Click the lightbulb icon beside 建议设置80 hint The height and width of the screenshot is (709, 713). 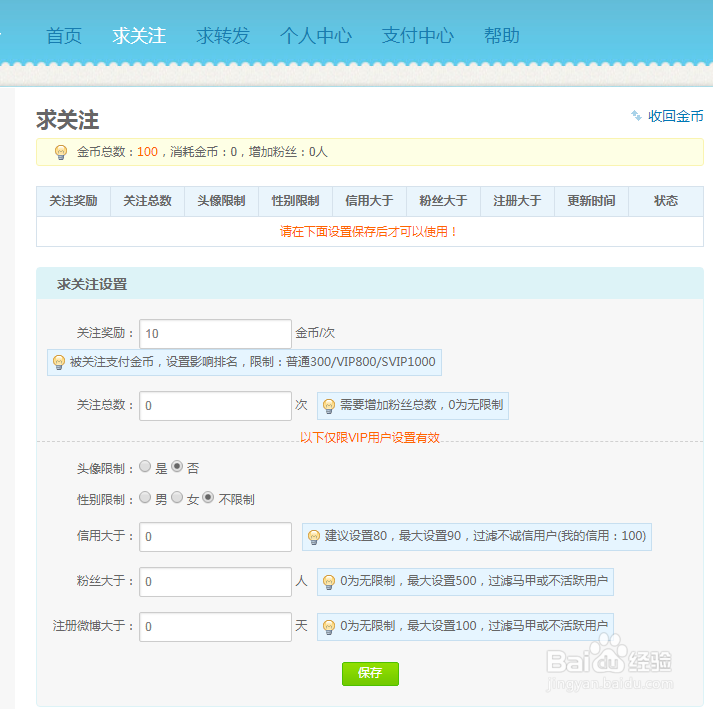point(314,537)
